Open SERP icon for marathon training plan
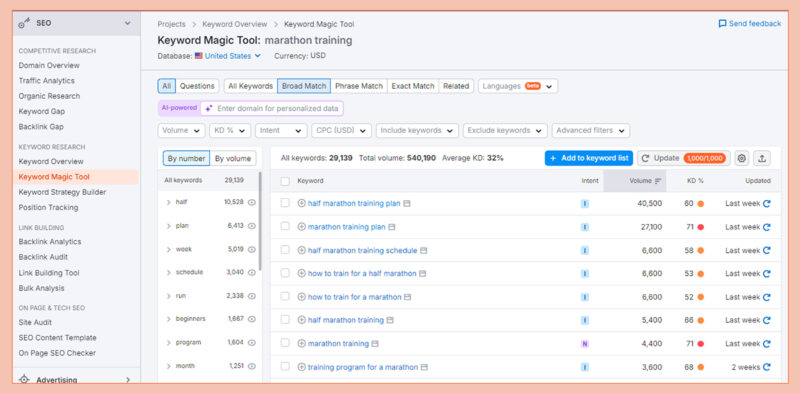This screenshot has width=800, height=393. pyautogui.click(x=392, y=227)
